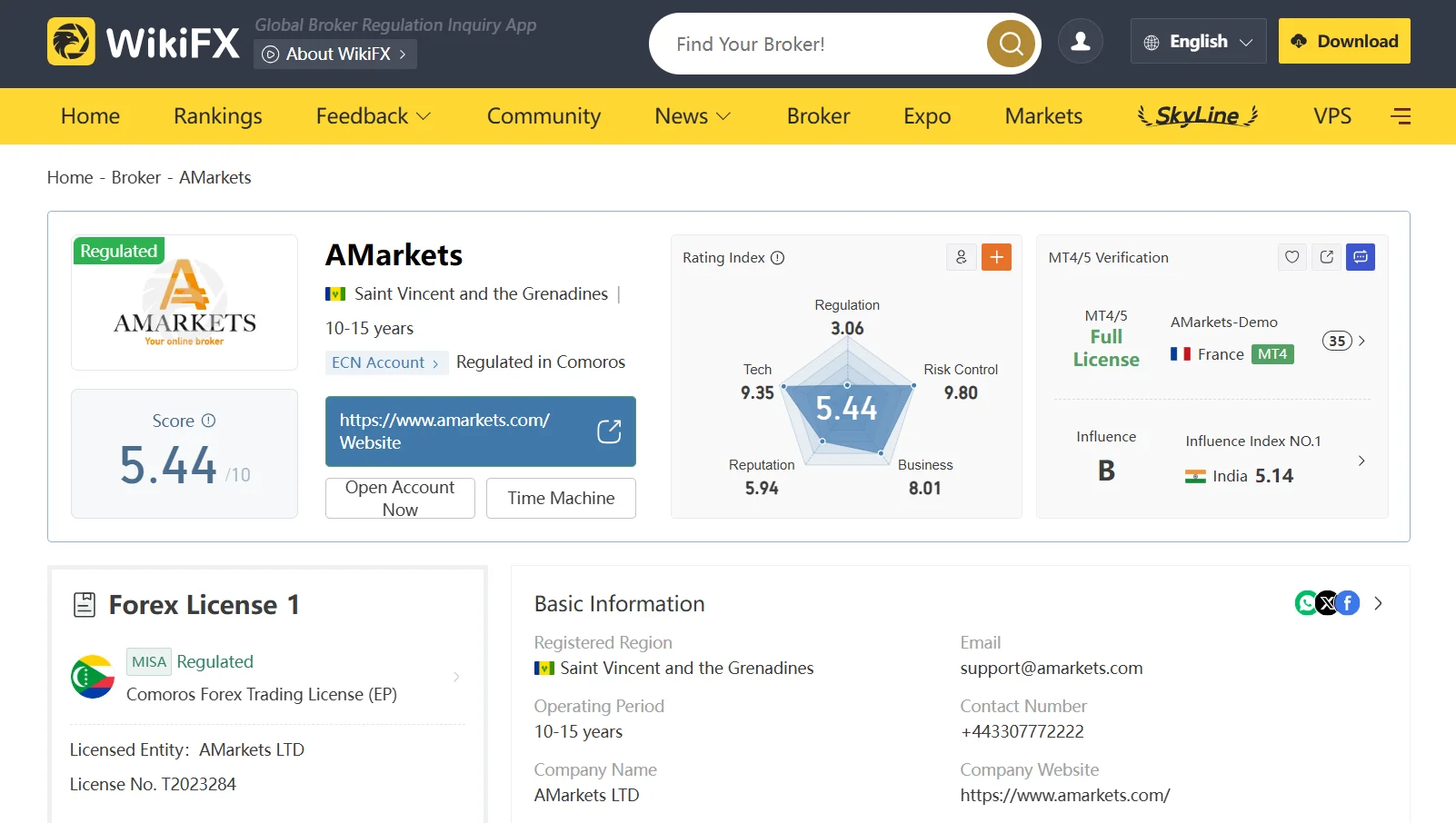
Task: Click the Rating Index info icon
Action: point(777,258)
